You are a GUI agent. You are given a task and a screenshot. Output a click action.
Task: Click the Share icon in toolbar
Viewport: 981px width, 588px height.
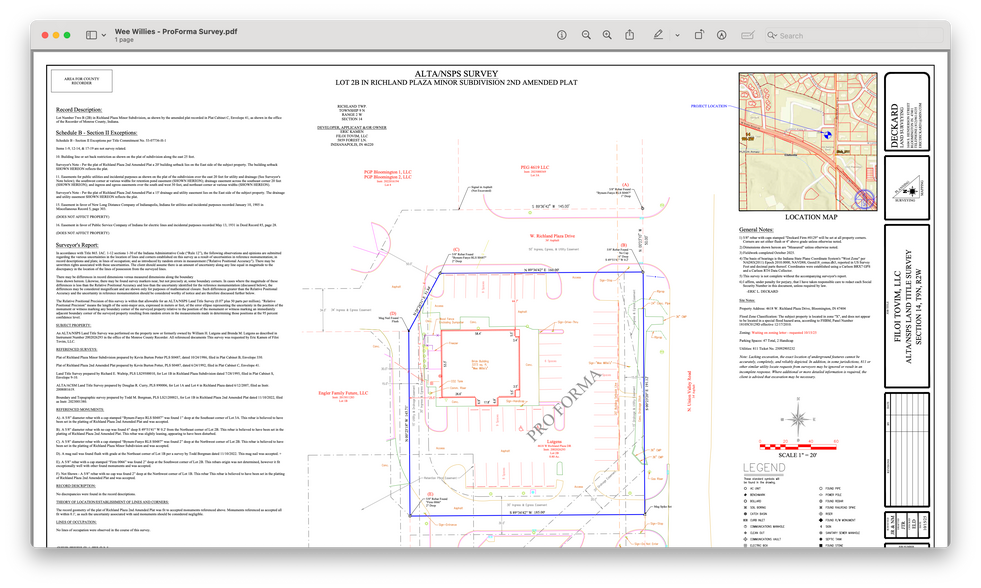pyautogui.click(x=631, y=35)
